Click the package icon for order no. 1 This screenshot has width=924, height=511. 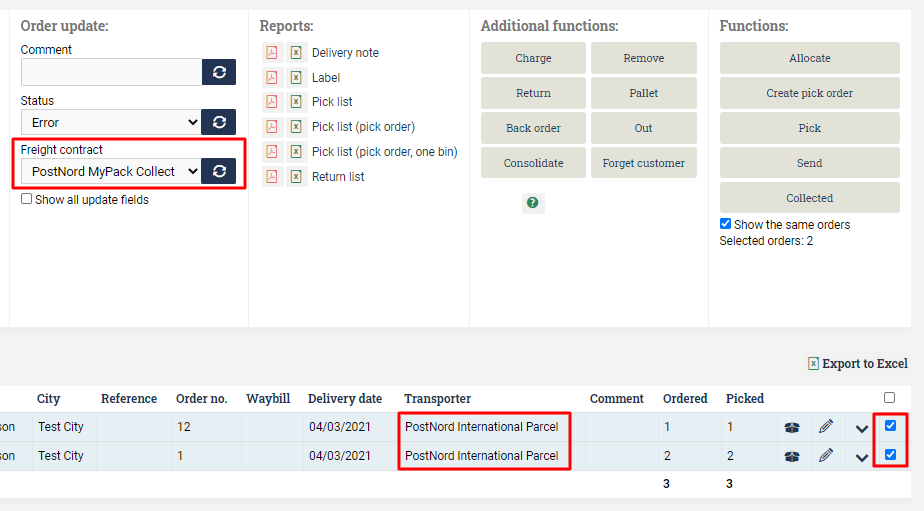click(x=792, y=456)
